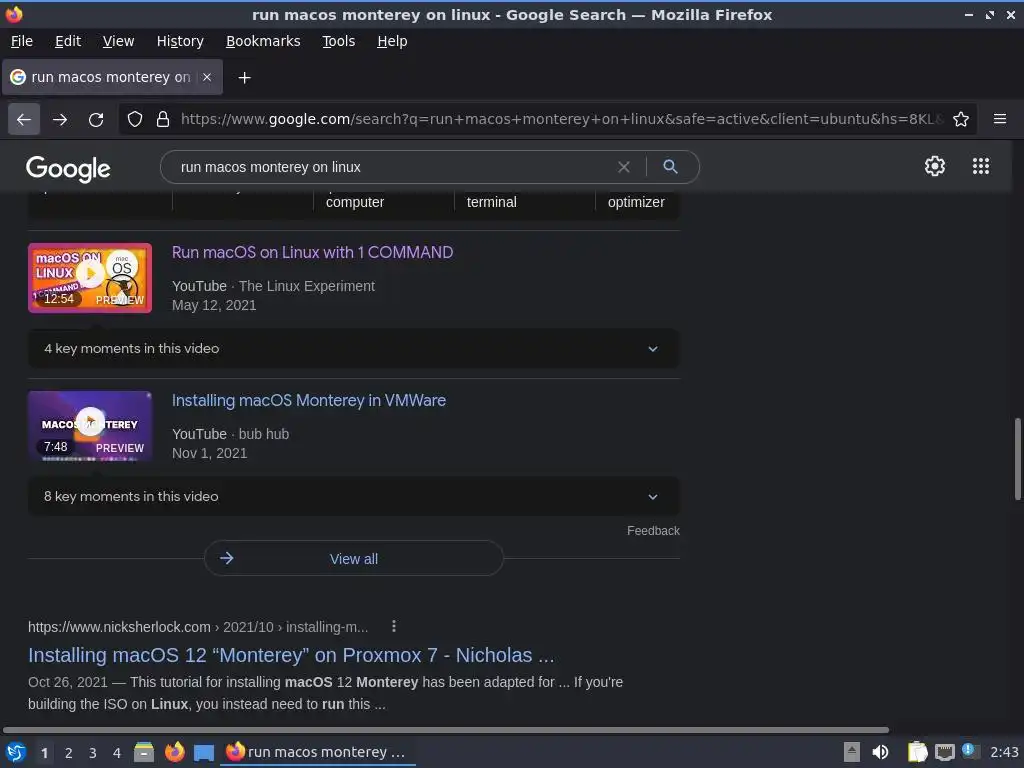Open the Google apps grid
This screenshot has width=1024, height=768.
[x=981, y=166]
